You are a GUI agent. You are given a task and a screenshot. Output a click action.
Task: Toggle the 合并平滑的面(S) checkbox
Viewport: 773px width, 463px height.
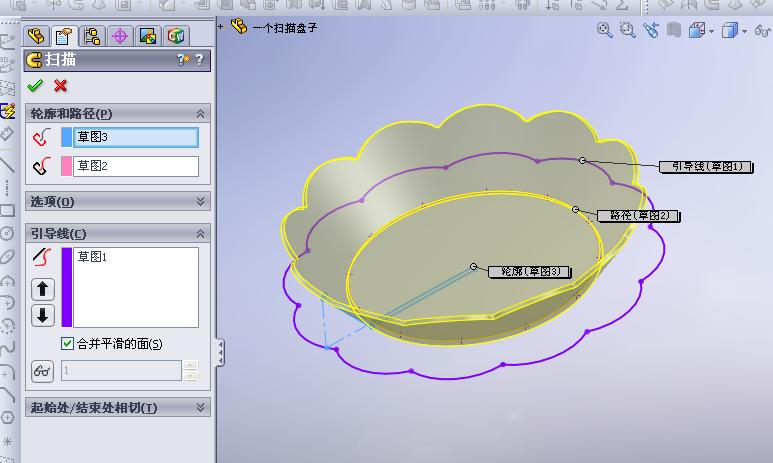coord(68,344)
